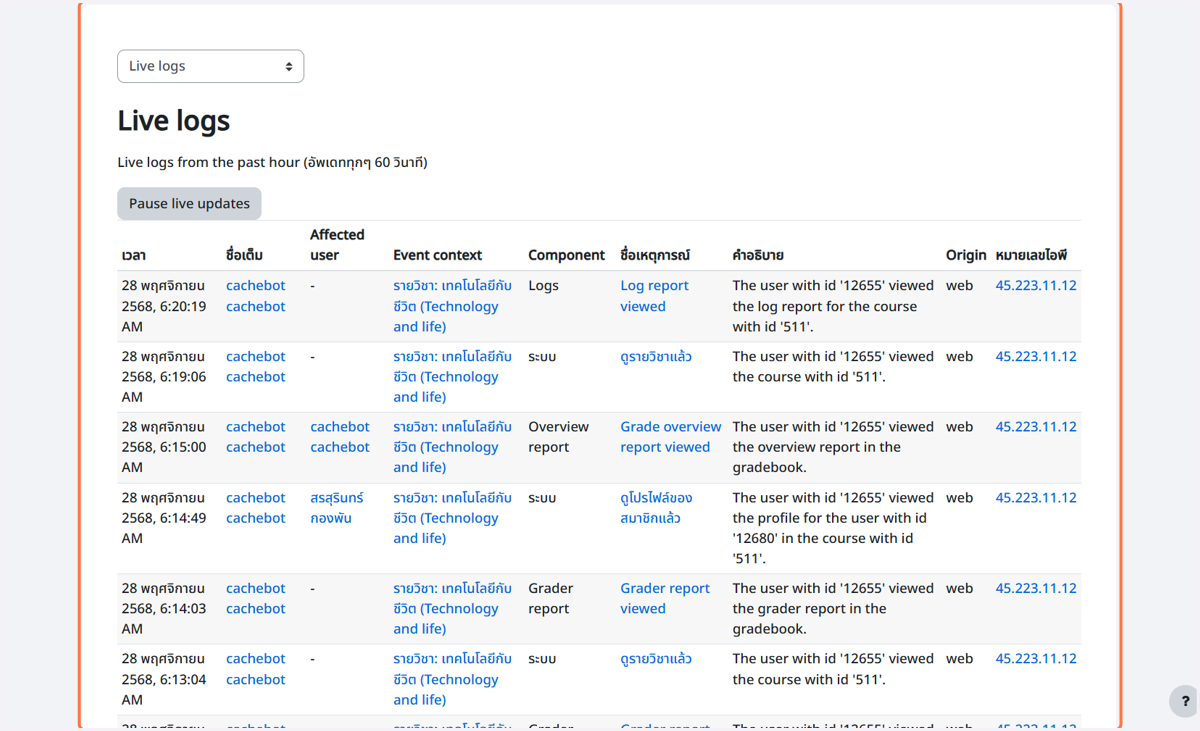Open IP address link in the 6:14:49 row

click(x=1036, y=497)
